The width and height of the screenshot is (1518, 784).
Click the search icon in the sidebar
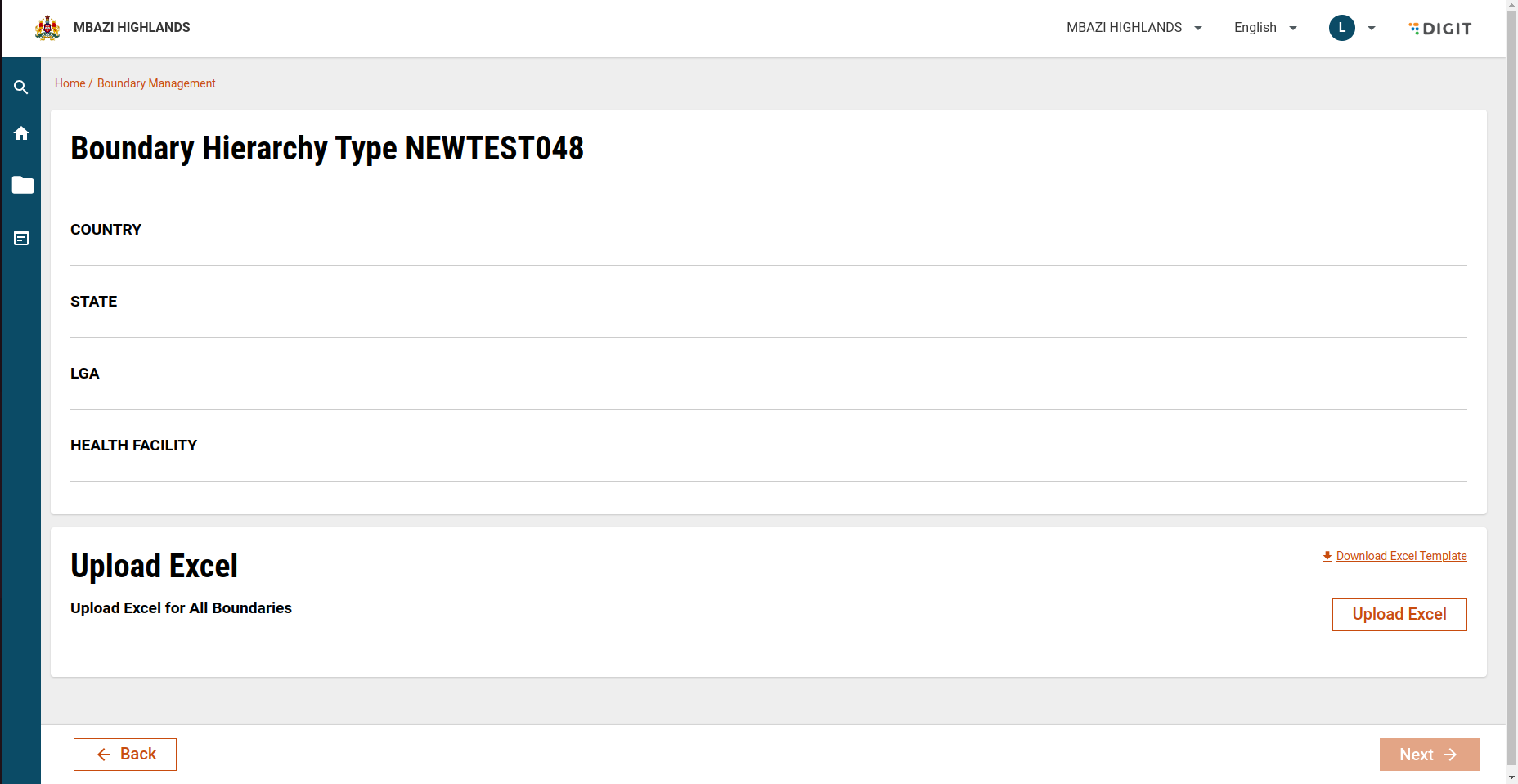[x=21, y=87]
